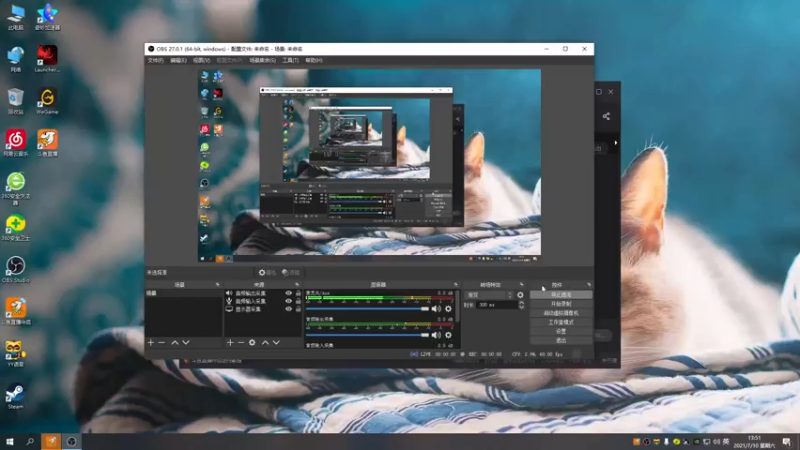
Task: Pop out the 来源 dock panel icon
Action: (x=297, y=285)
